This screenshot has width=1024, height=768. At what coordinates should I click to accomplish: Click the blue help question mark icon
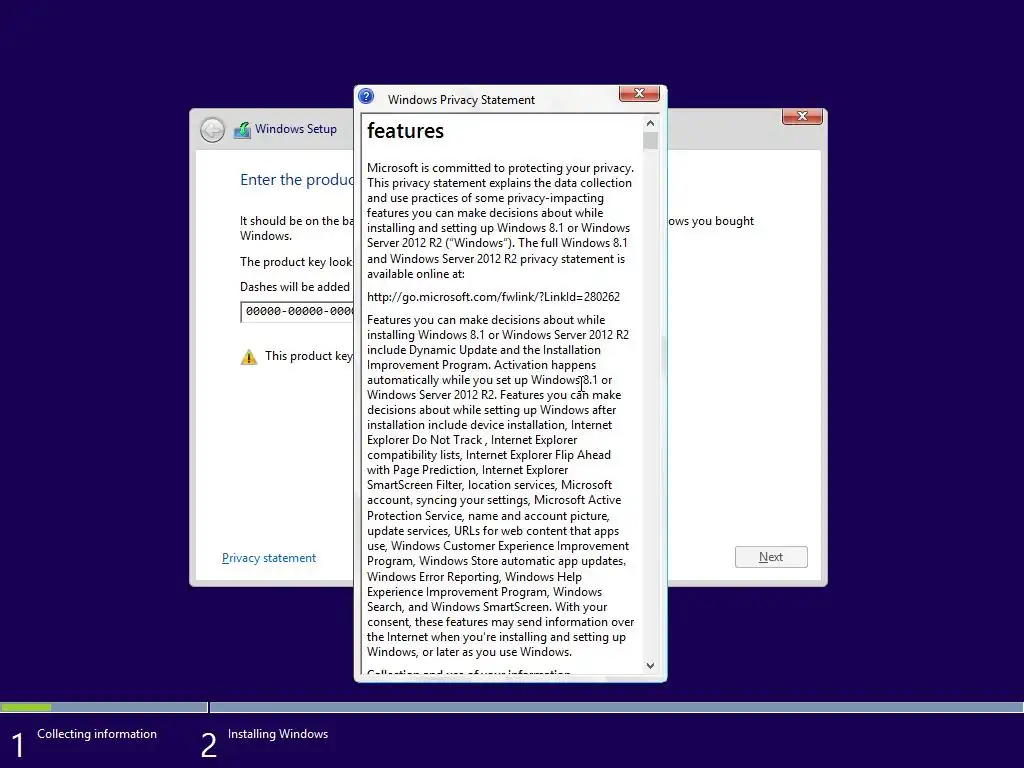(366, 97)
